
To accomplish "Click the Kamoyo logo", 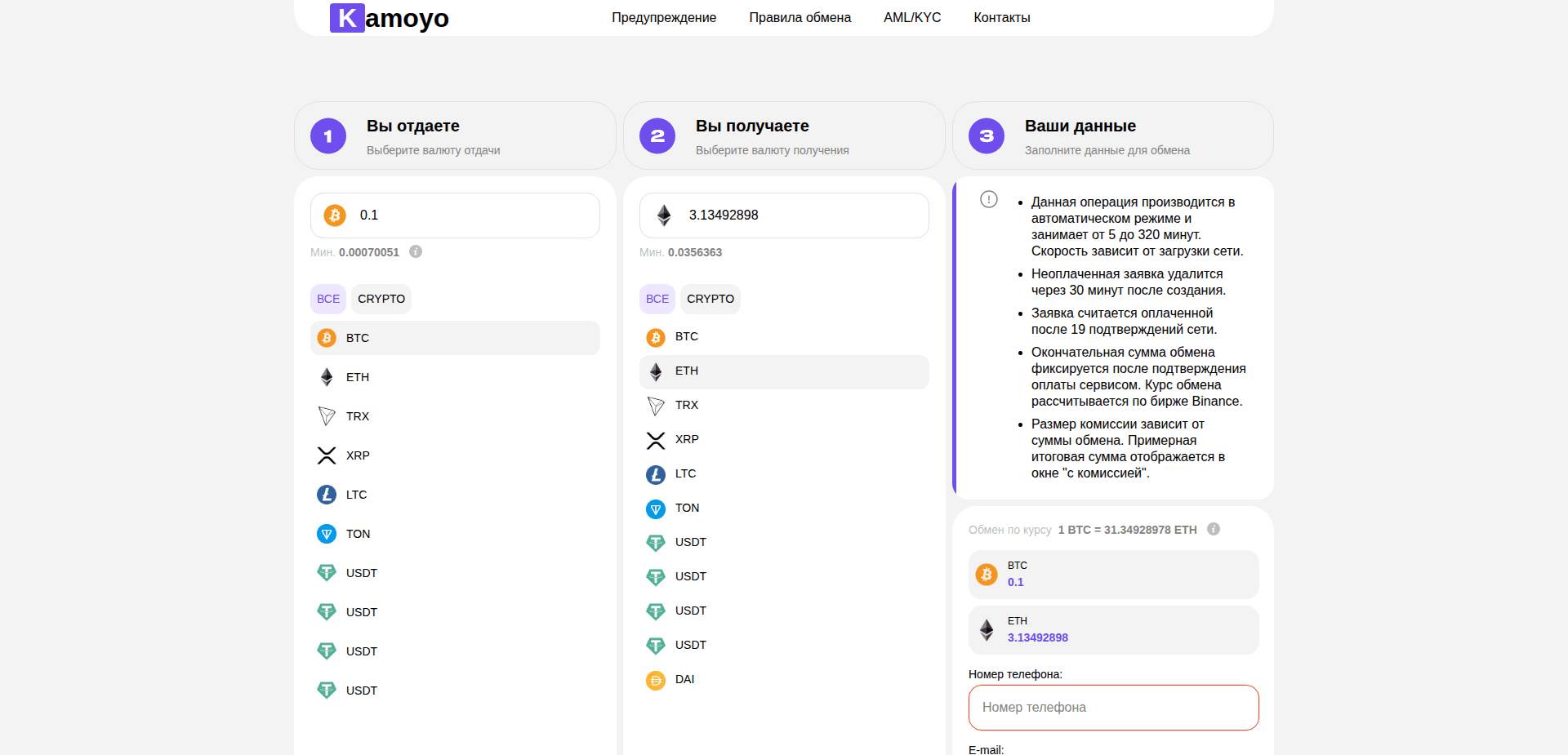I will click(x=389, y=18).
